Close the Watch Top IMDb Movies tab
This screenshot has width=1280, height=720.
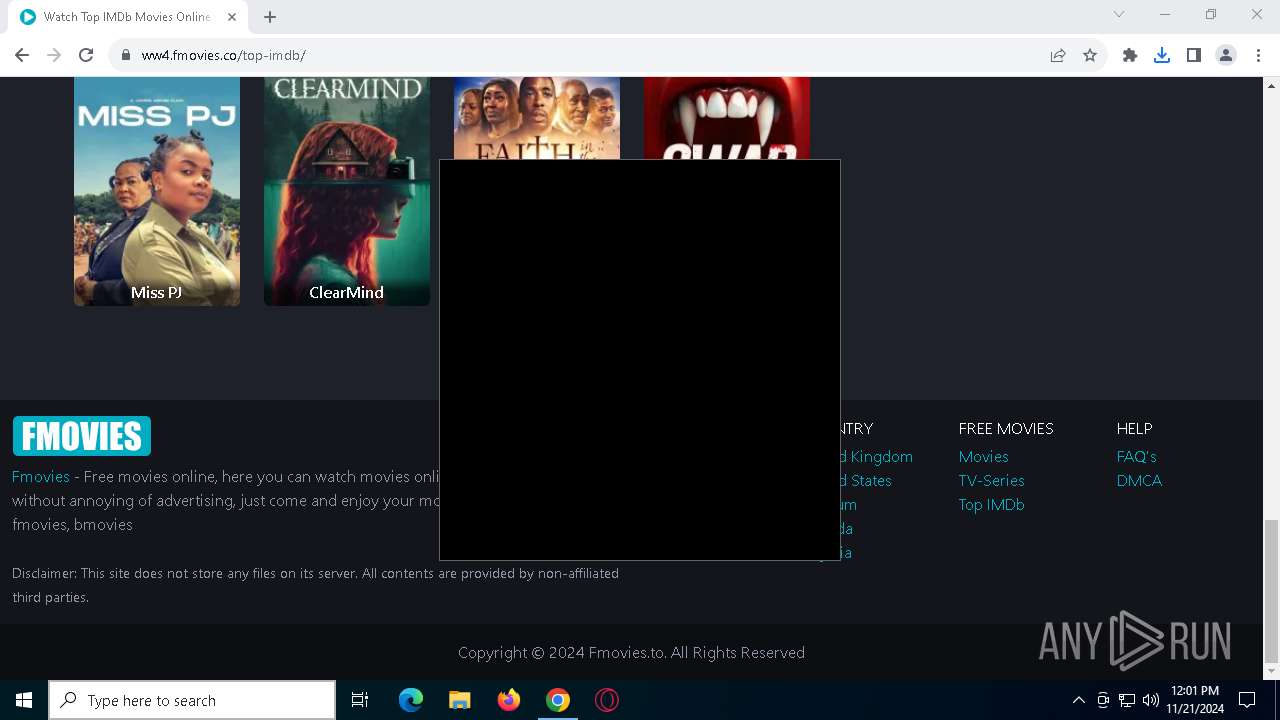(232, 17)
